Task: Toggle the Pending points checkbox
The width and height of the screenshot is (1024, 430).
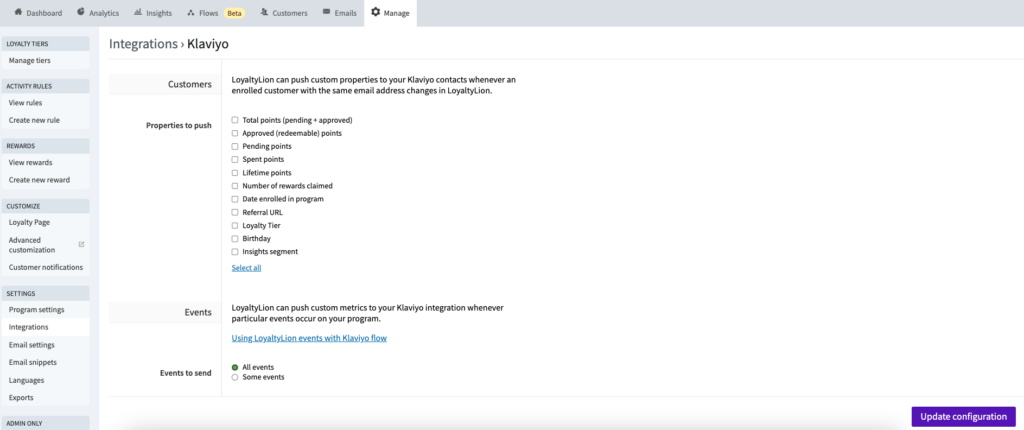Action: pos(235,146)
